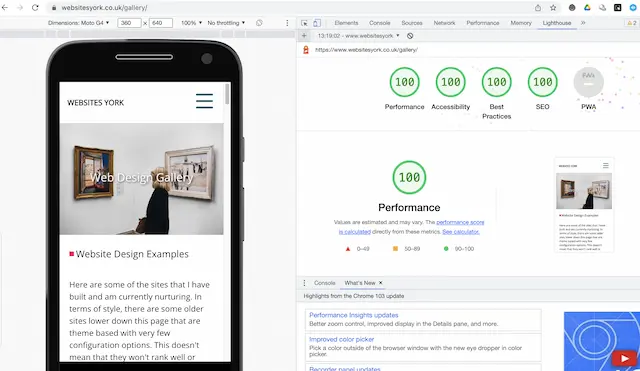The width and height of the screenshot is (640, 371).
Task: Reload the page with the refresh icon
Action: (x=35, y=7)
